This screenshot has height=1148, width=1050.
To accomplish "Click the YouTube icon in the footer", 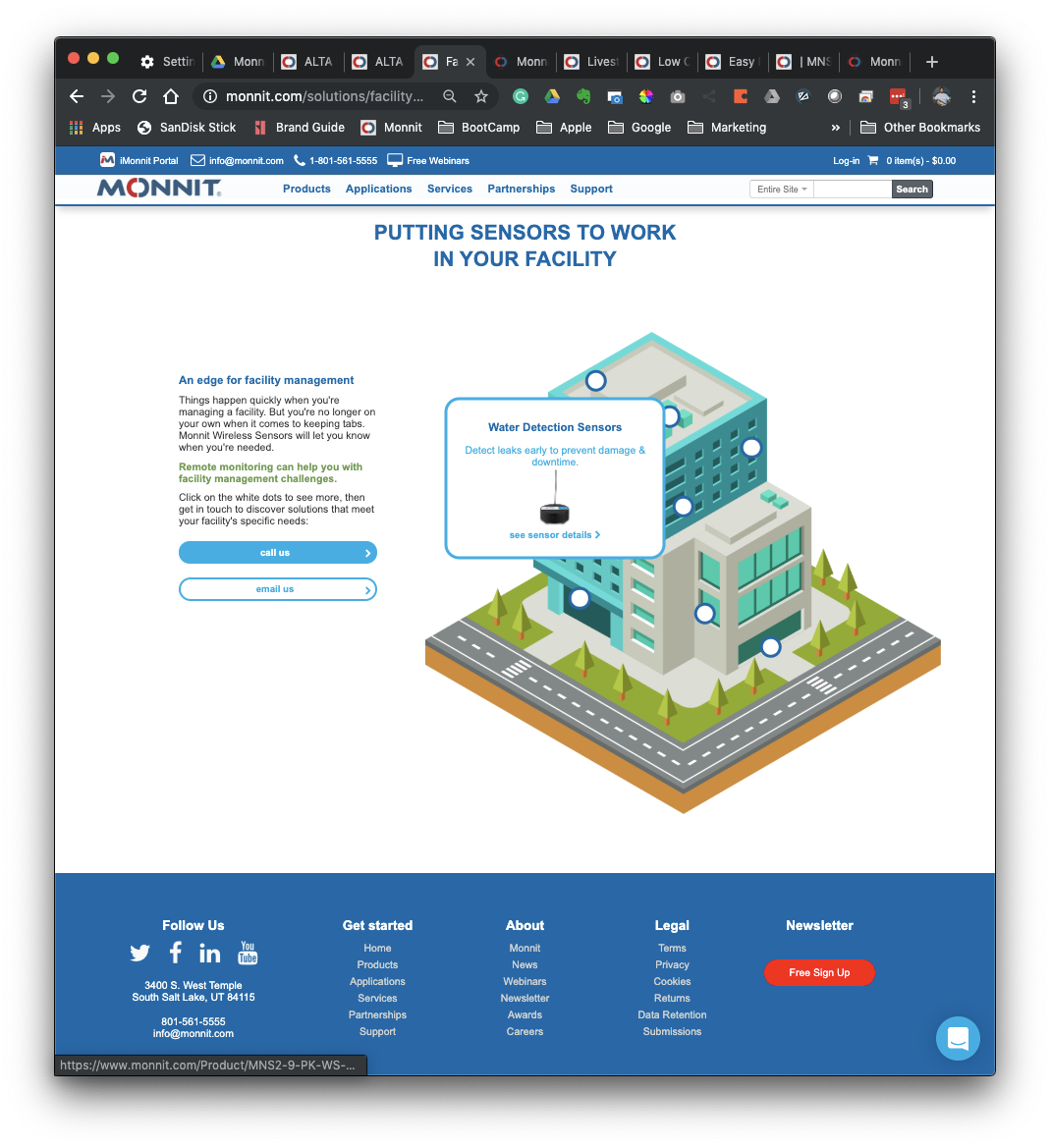I will [x=247, y=953].
